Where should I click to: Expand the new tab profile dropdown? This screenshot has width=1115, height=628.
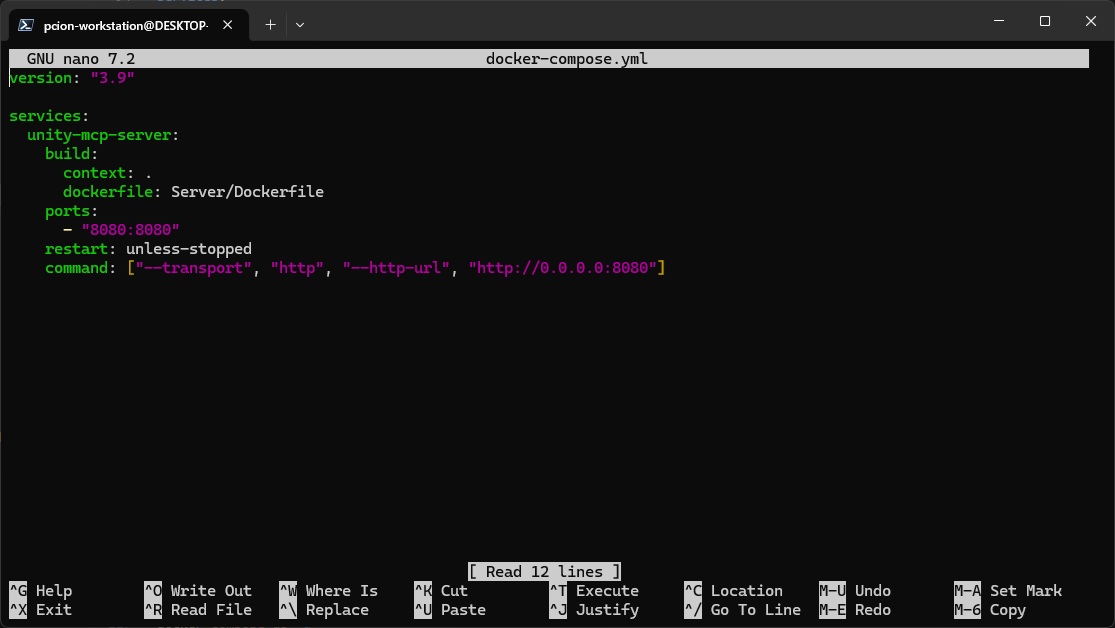[300, 24]
